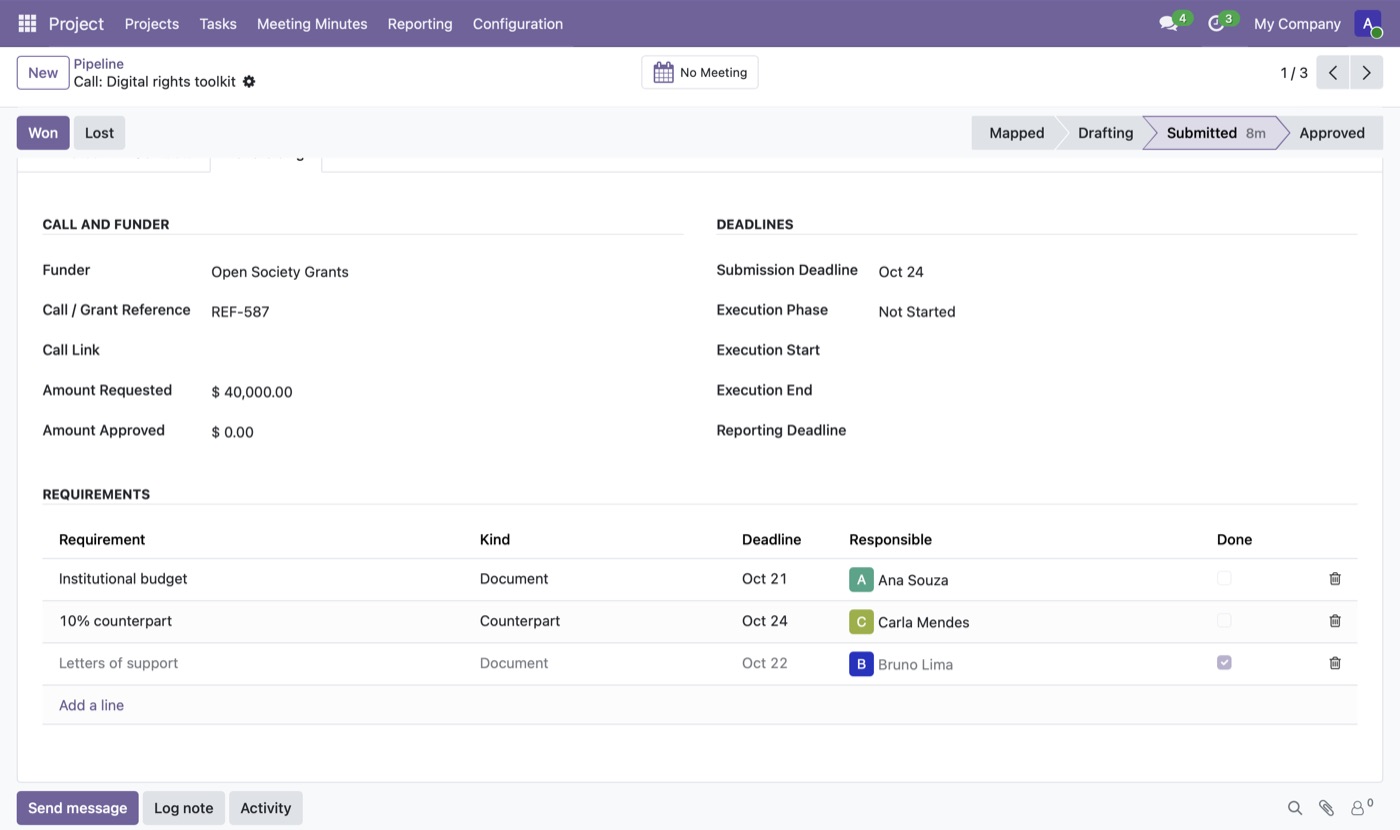Click the No Meeting calendar button
The image size is (1400, 830).
(x=700, y=72)
